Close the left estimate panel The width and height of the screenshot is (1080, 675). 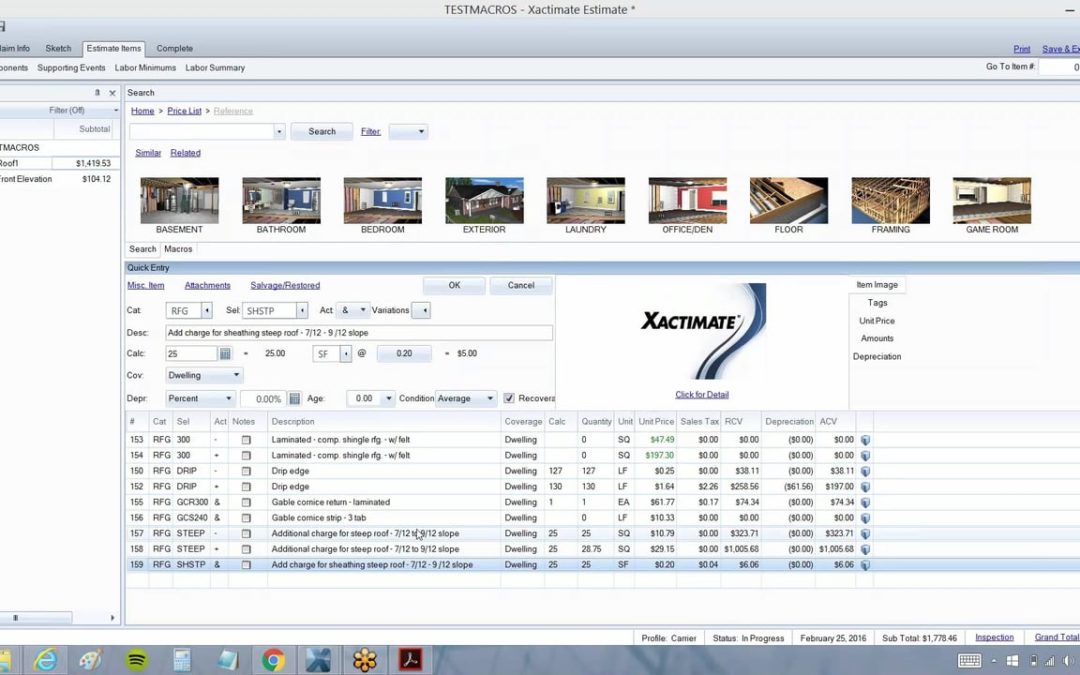pyautogui.click(x=112, y=93)
